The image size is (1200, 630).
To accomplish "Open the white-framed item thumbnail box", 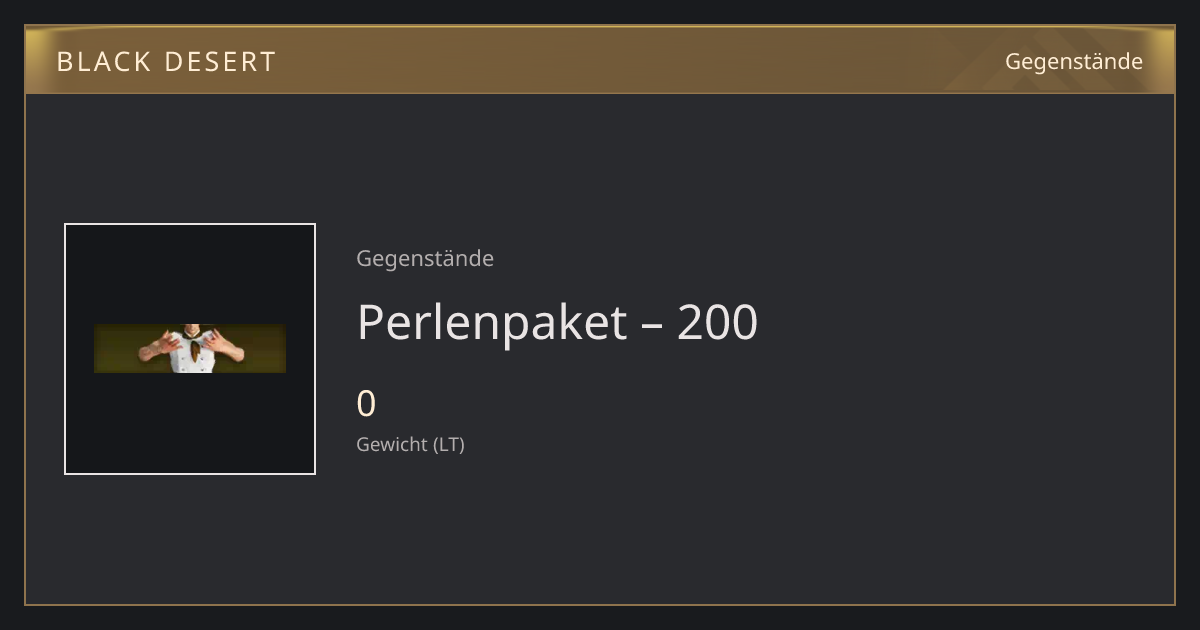I will point(190,349).
